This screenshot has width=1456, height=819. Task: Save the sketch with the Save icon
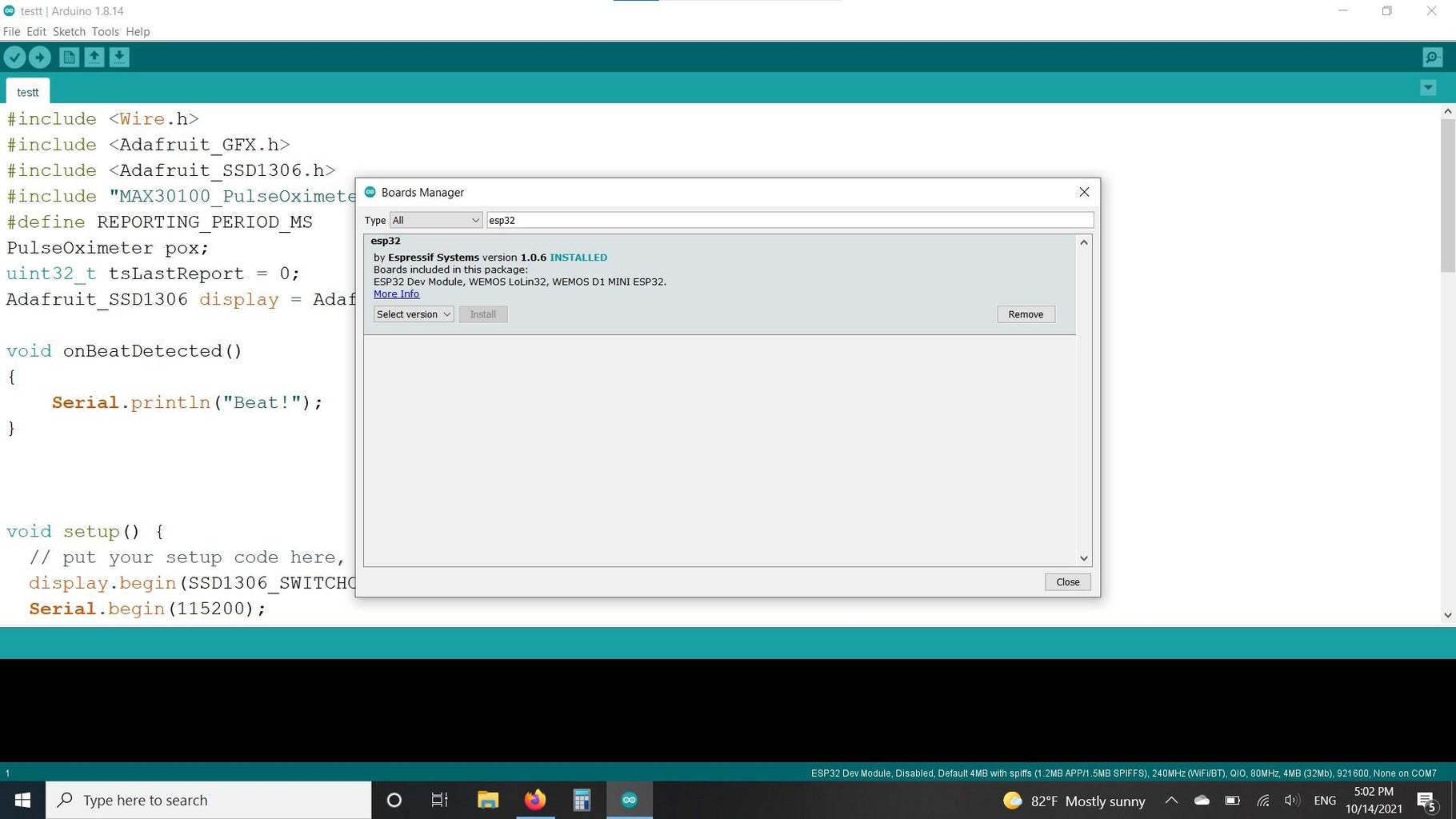(x=119, y=58)
